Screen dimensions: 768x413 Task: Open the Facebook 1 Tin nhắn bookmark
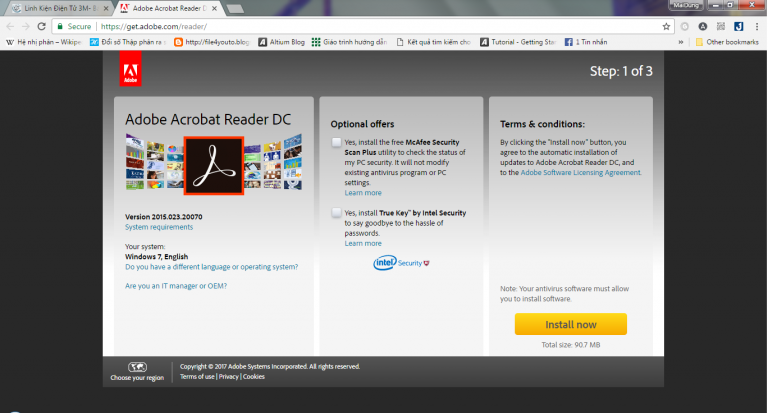click(x=586, y=42)
